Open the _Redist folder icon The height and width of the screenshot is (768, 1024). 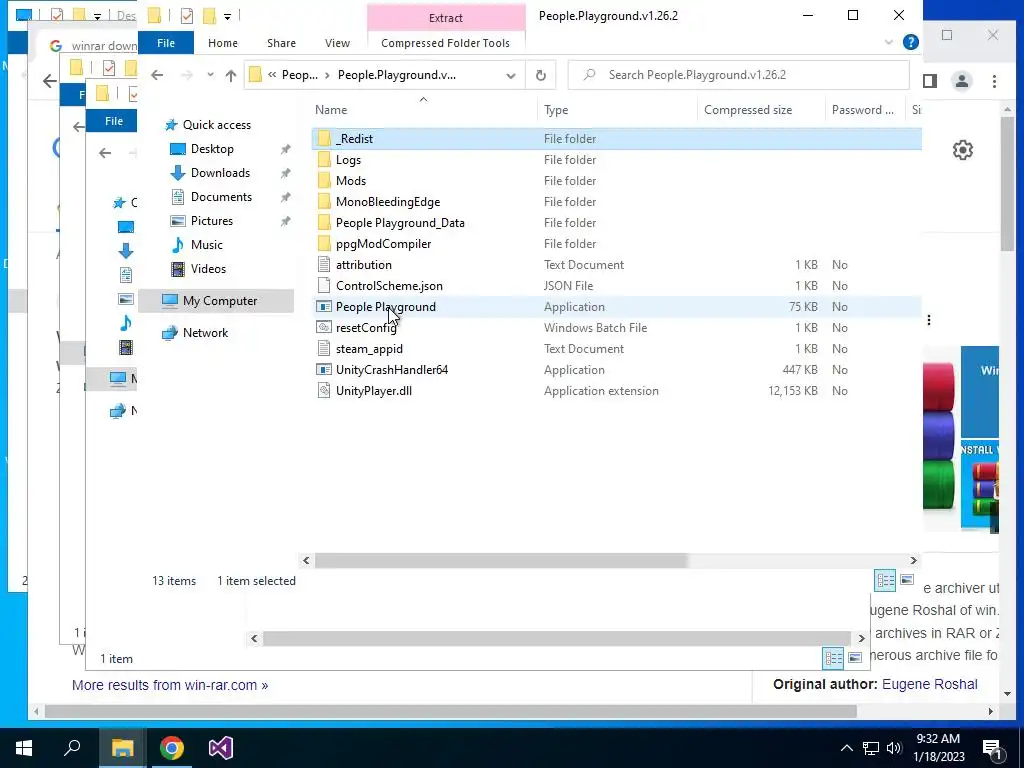click(x=324, y=138)
